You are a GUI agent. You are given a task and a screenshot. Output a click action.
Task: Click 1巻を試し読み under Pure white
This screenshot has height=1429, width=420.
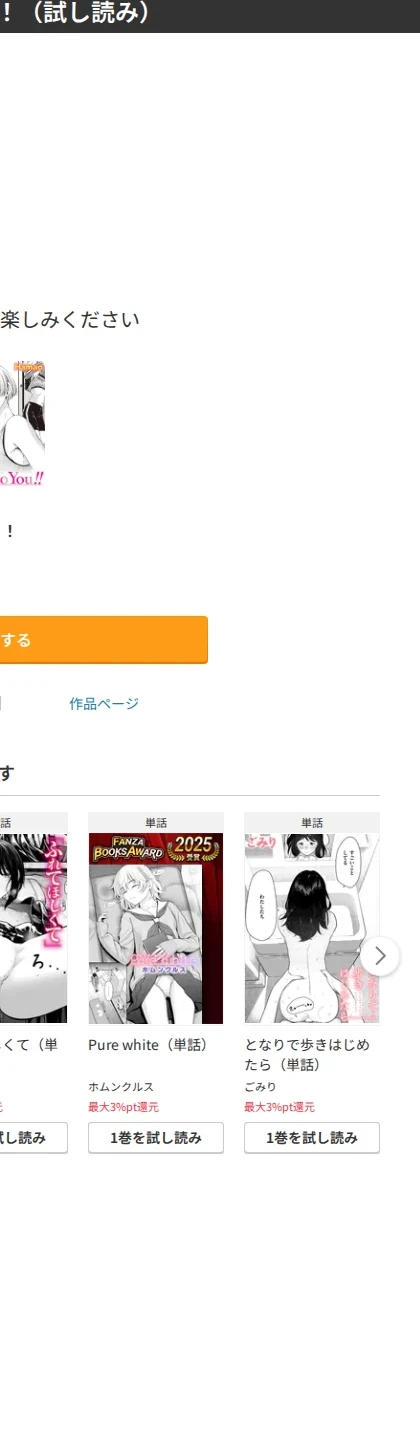156,1138
